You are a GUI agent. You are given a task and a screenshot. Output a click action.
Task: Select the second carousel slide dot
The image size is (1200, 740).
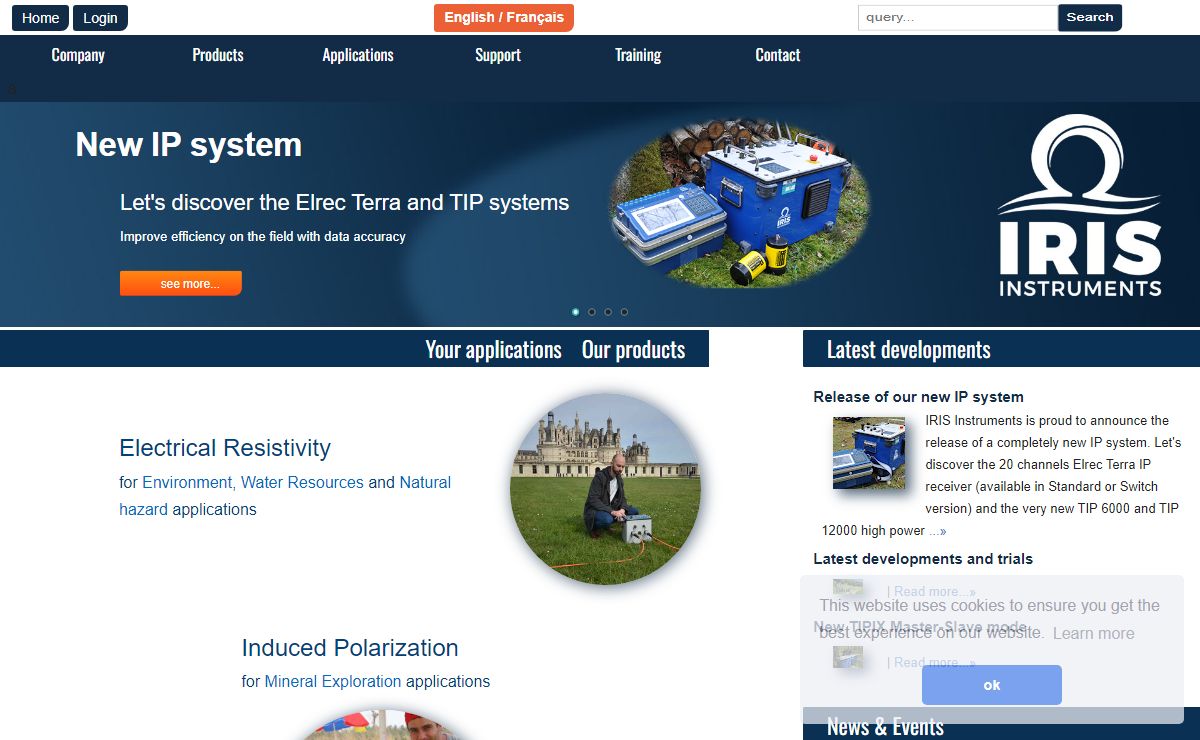coord(592,312)
